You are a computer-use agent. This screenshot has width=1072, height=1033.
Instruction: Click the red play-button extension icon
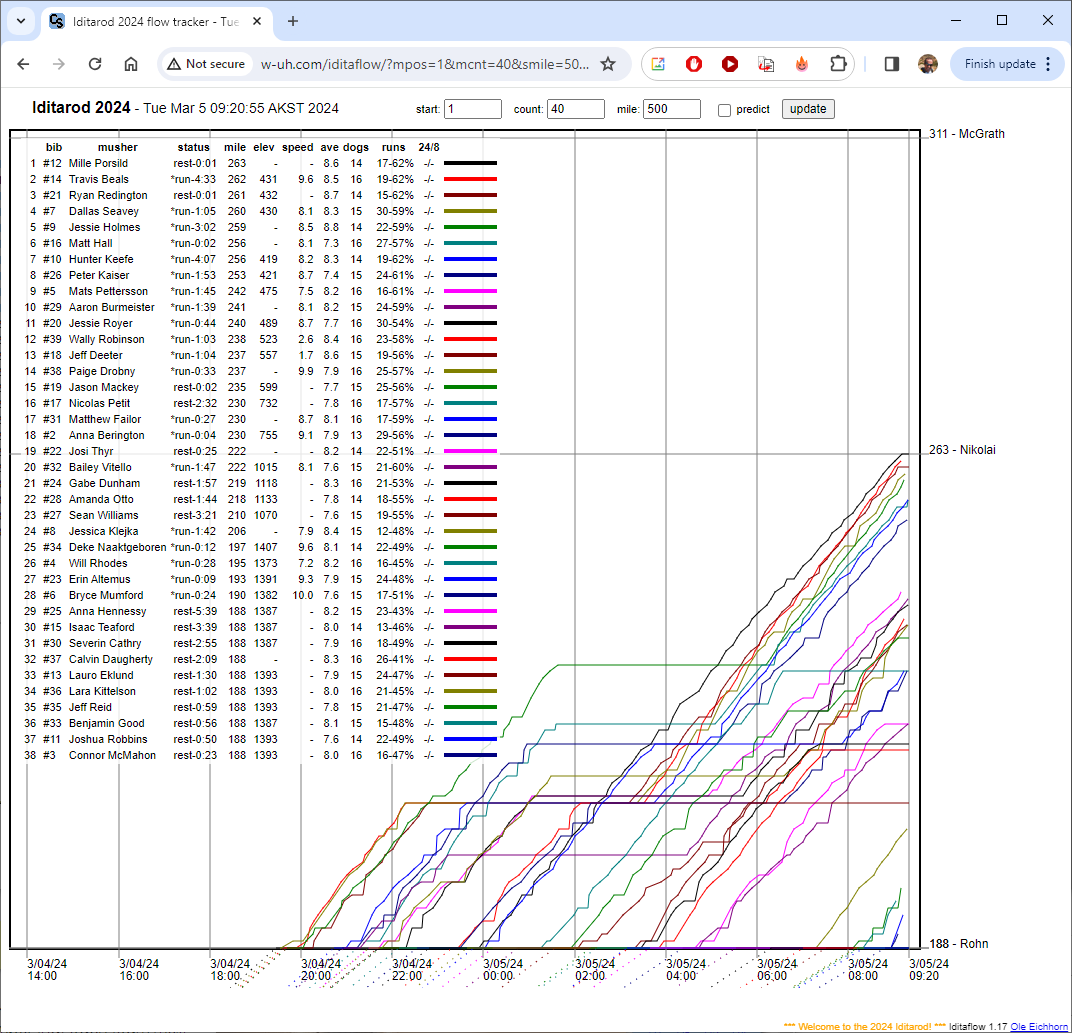[x=729, y=64]
